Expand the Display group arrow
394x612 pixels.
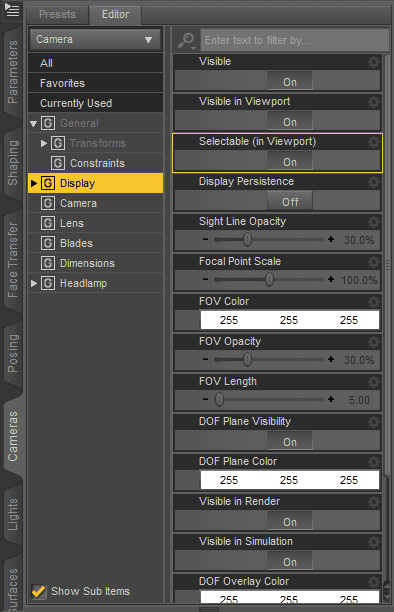[x=34, y=183]
